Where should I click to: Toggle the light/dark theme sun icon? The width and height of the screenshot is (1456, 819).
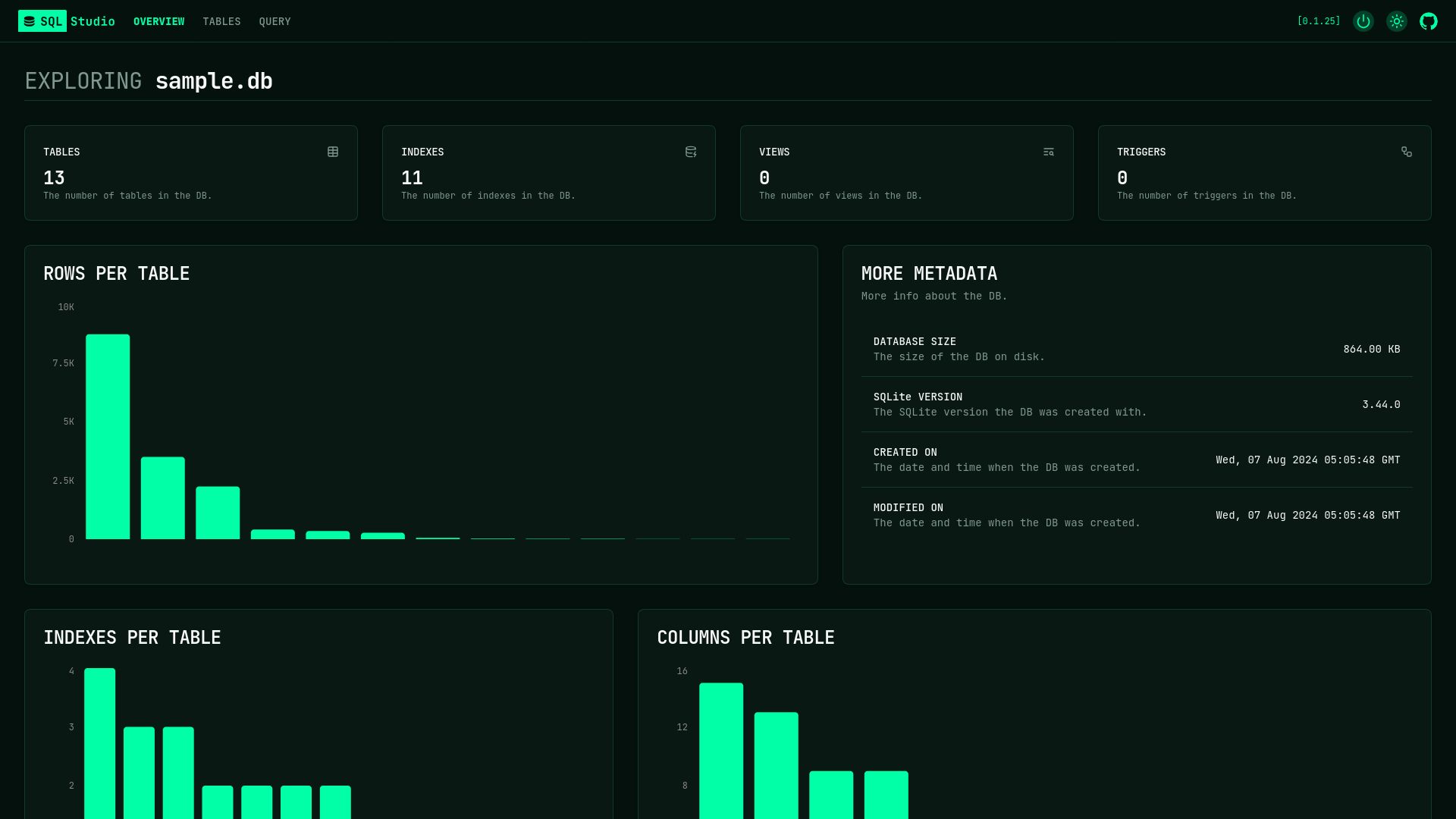(x=1396, y=21)
